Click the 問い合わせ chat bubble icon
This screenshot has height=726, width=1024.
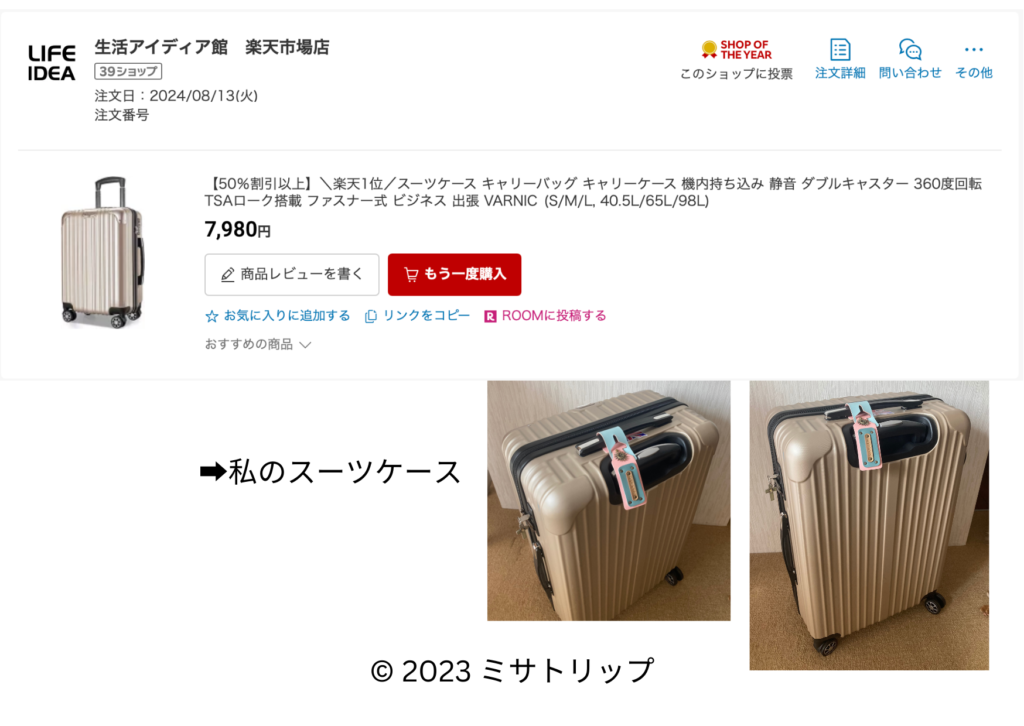tap(910, 50)
